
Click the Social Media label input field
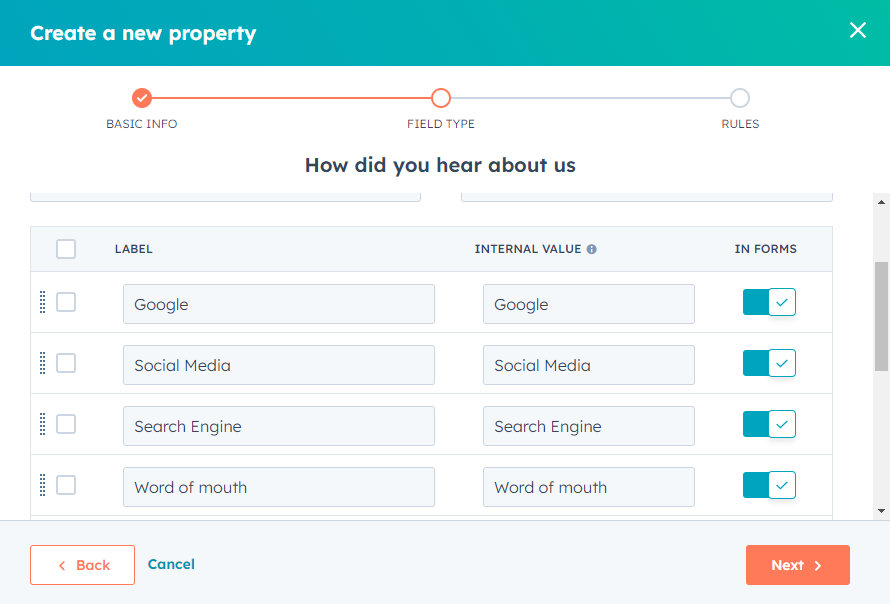(279, 365)
